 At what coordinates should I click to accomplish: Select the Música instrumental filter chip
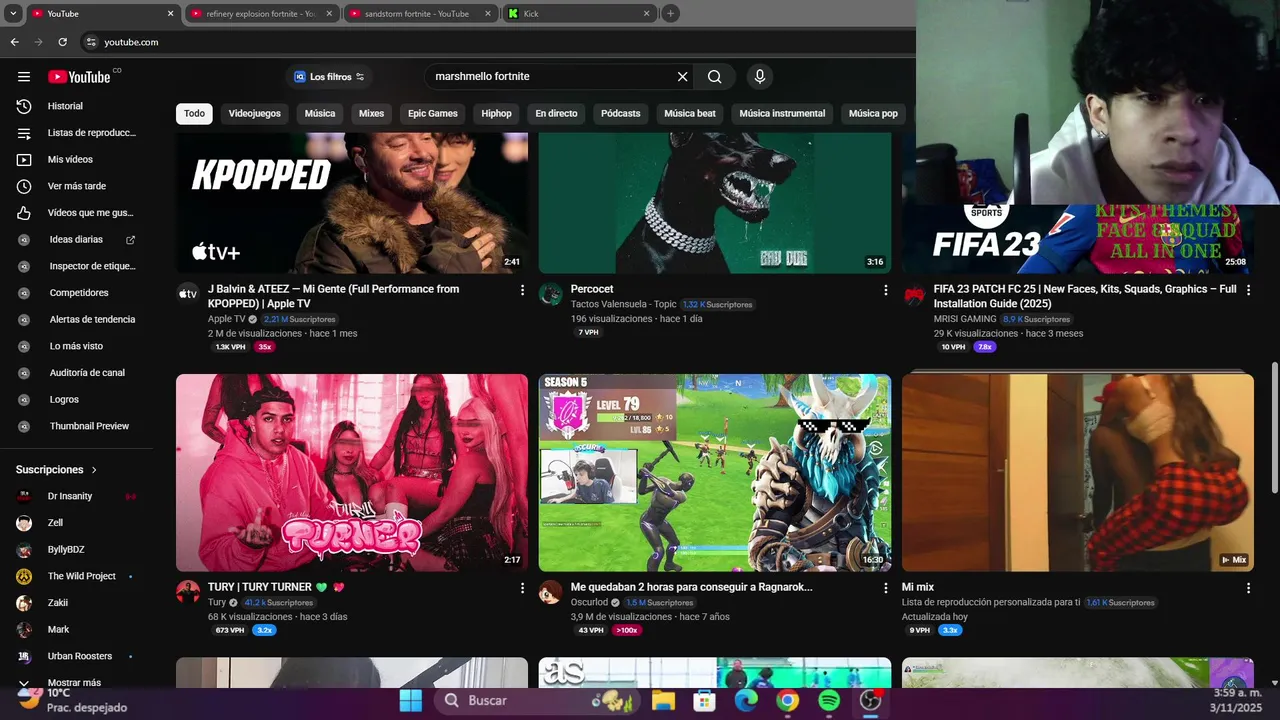[782, 114]
